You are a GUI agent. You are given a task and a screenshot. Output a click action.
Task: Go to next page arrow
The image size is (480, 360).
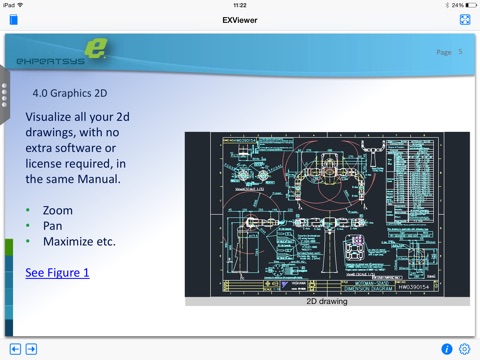click(x=31, y=349)
